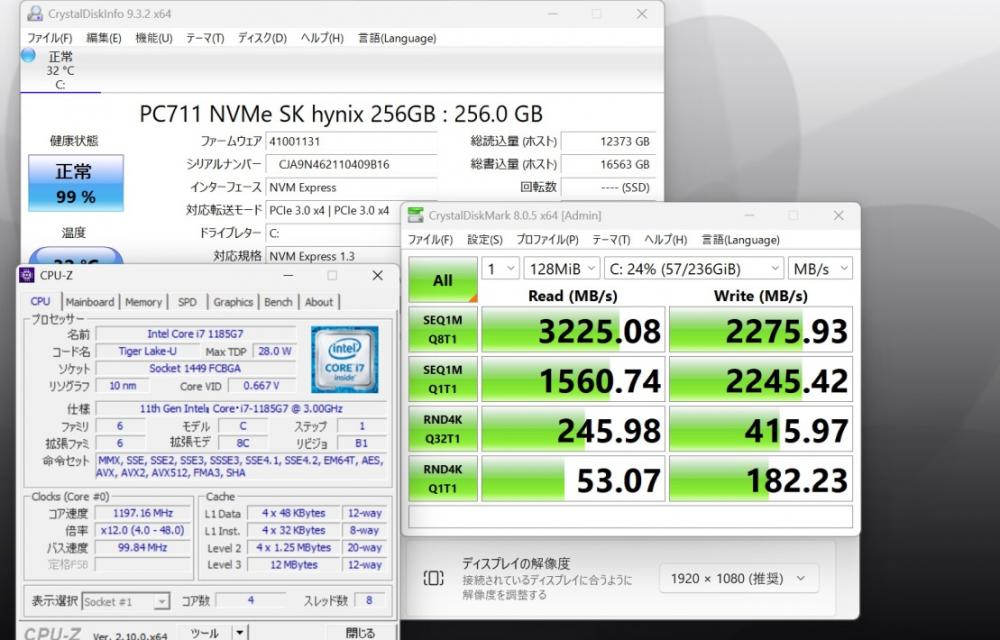Close the CPU-Z window

point(378,275)
